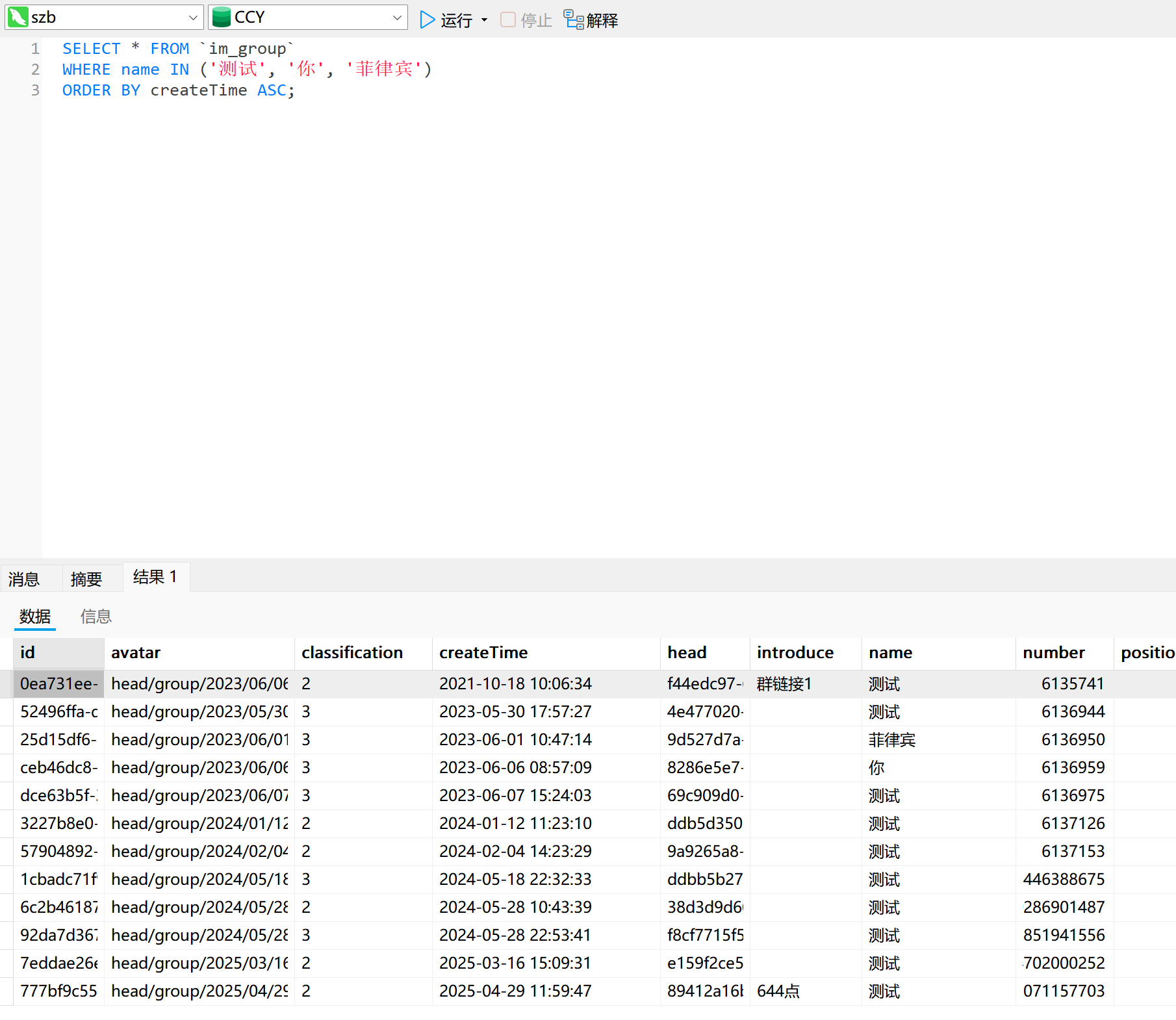Click the Run play icon
Viewport: 1176px width, 1020px height.
tap(426, 20)
